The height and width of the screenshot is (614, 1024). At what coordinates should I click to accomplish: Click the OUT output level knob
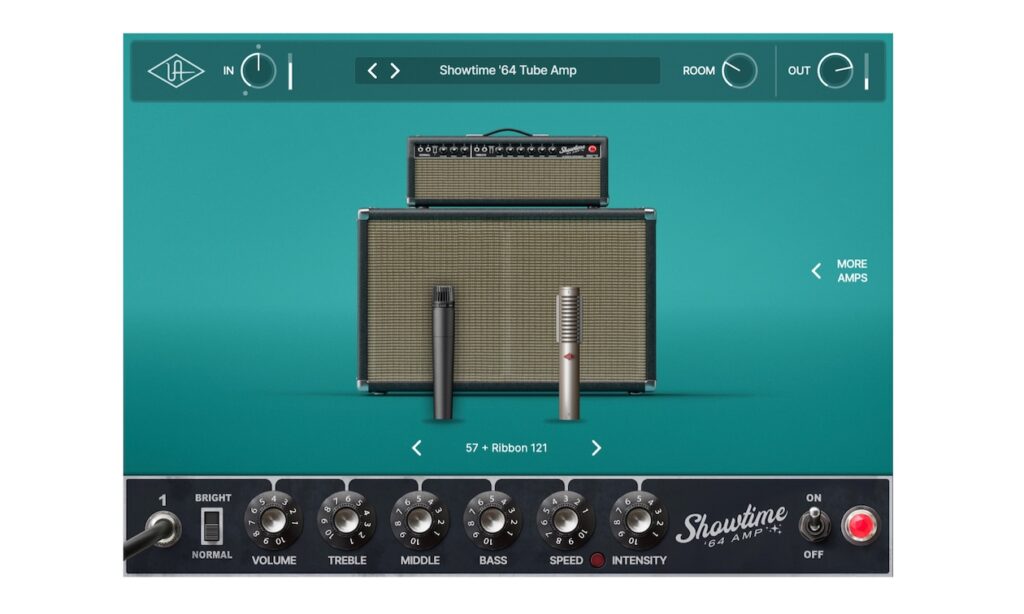[835, 71]
